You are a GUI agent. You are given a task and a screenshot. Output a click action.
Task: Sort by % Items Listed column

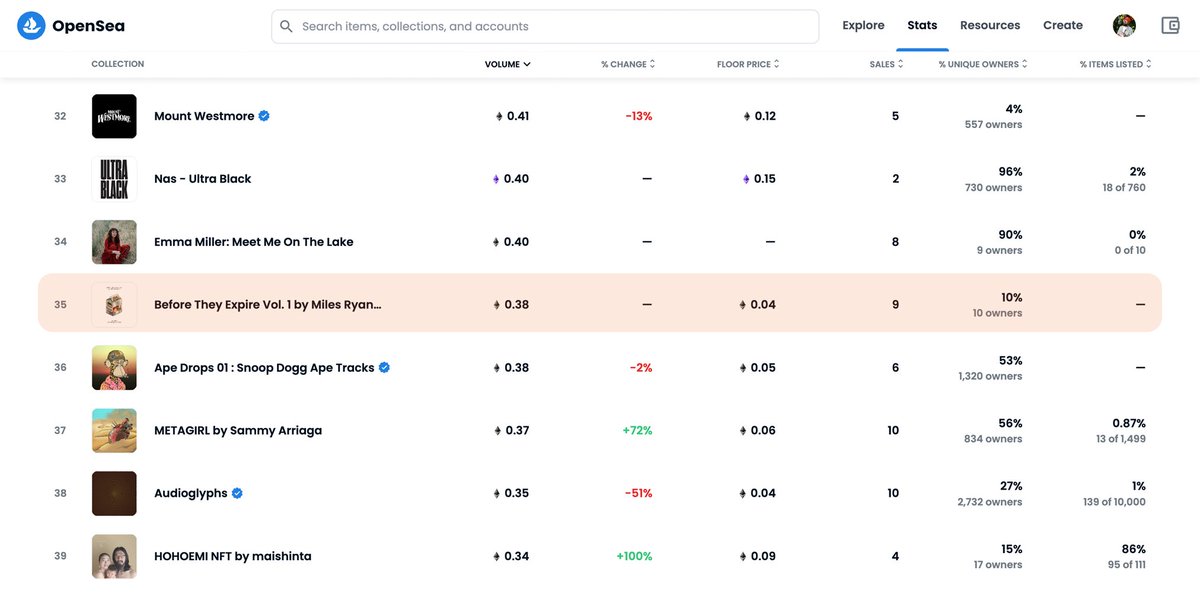point(1116,64)
